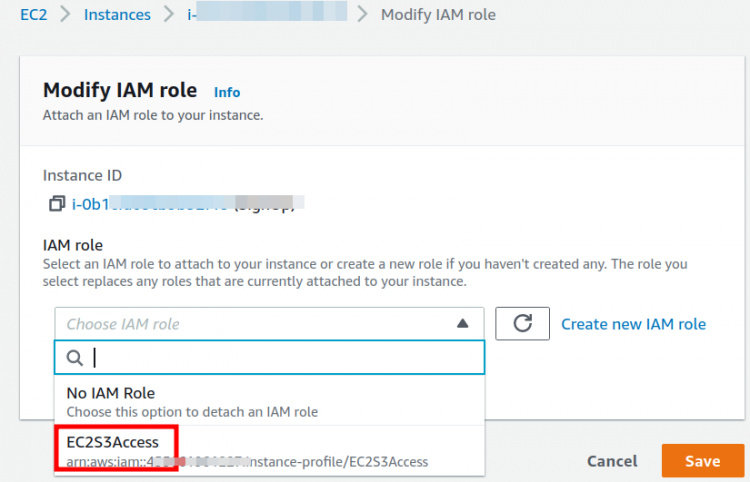Click the Modify IAM role panel heading

(120, 90)
